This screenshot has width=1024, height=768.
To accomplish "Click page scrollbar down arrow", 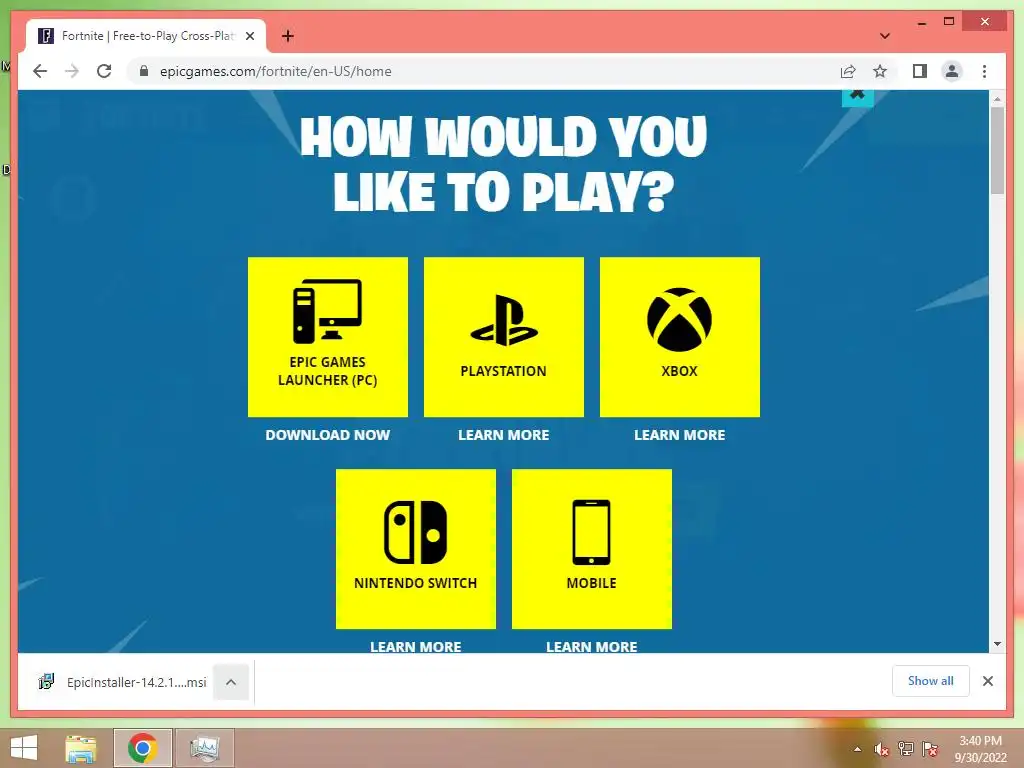I will click(x=997, y=644).
